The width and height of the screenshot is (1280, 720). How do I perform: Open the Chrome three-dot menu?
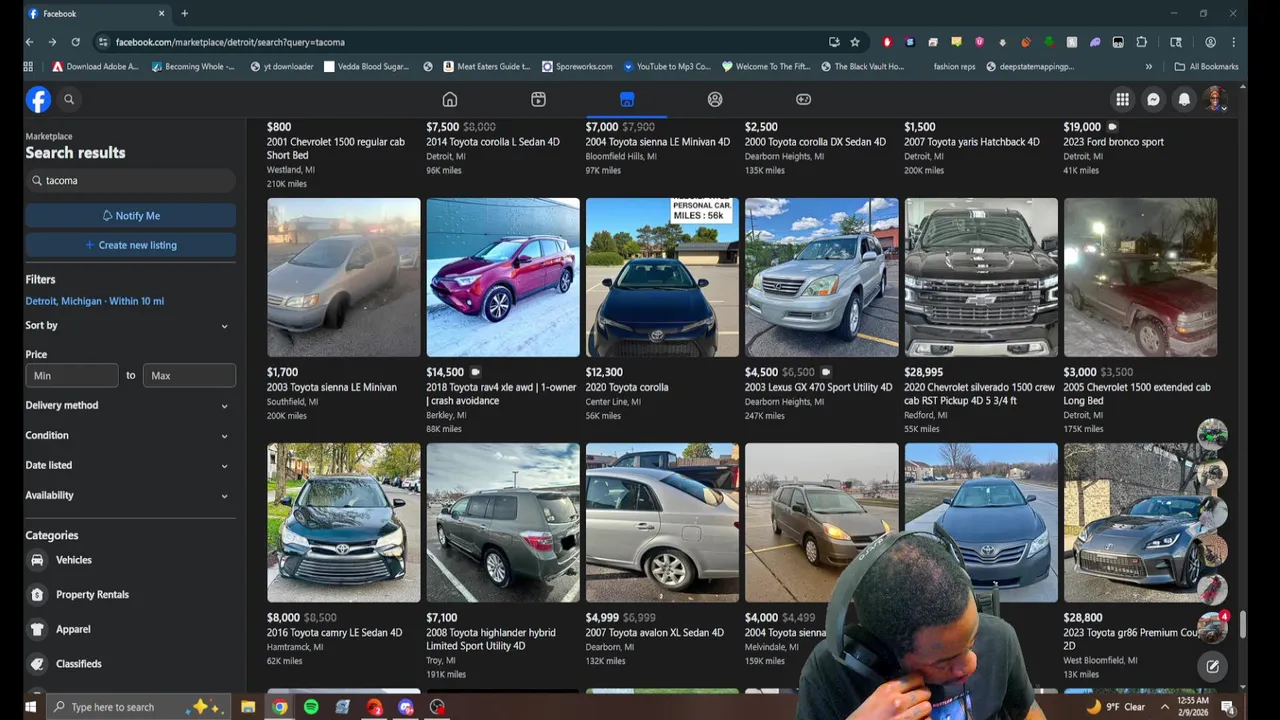1234,42
